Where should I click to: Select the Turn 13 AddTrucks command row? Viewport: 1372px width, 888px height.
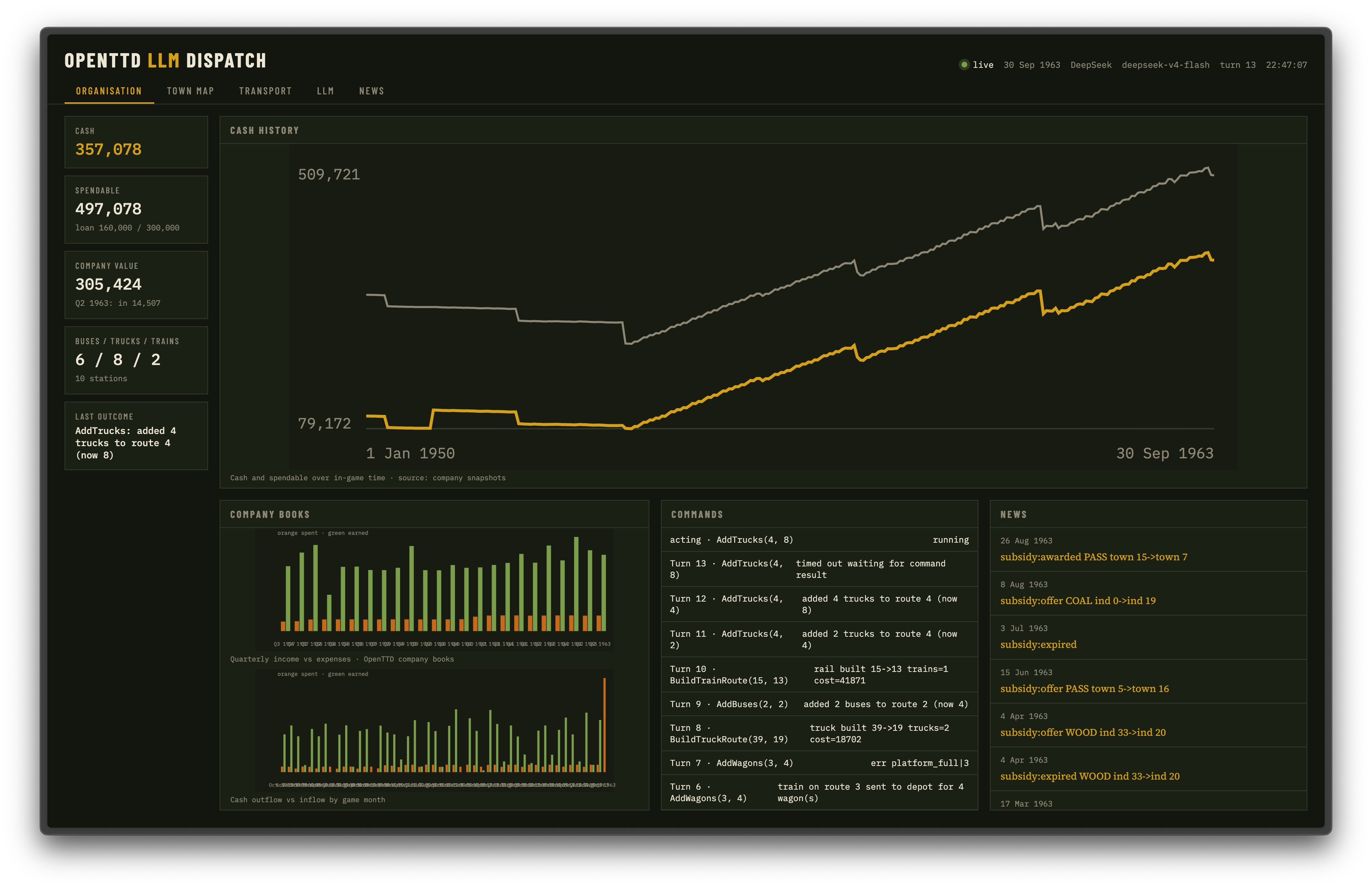[819, 569]
